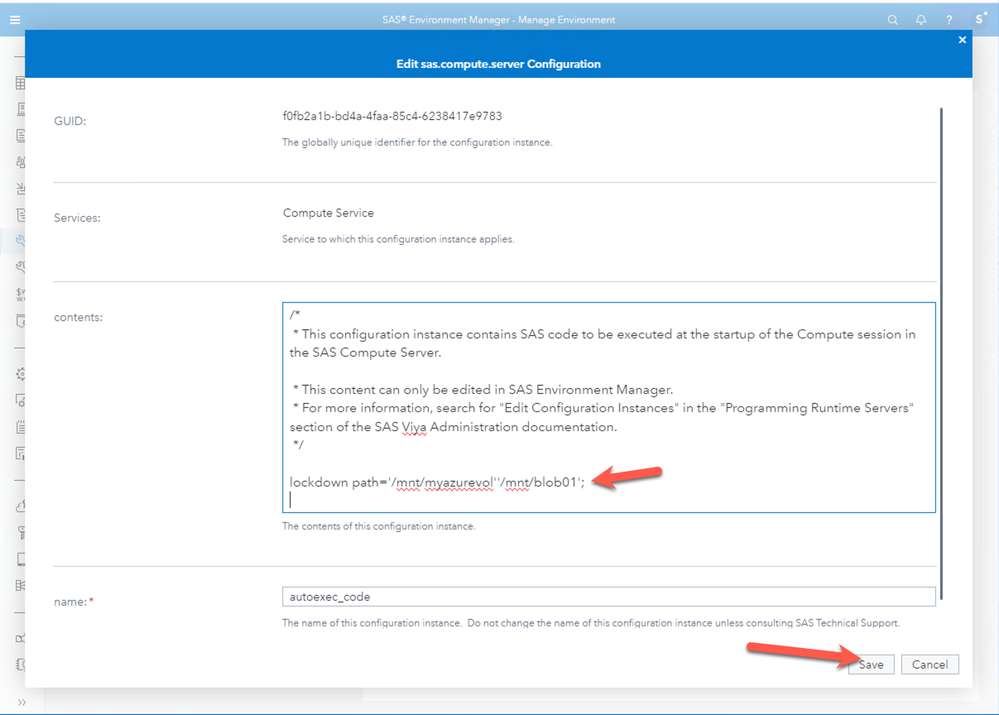
Task: Click the 'contents:' field label
Action: (78, 317)
